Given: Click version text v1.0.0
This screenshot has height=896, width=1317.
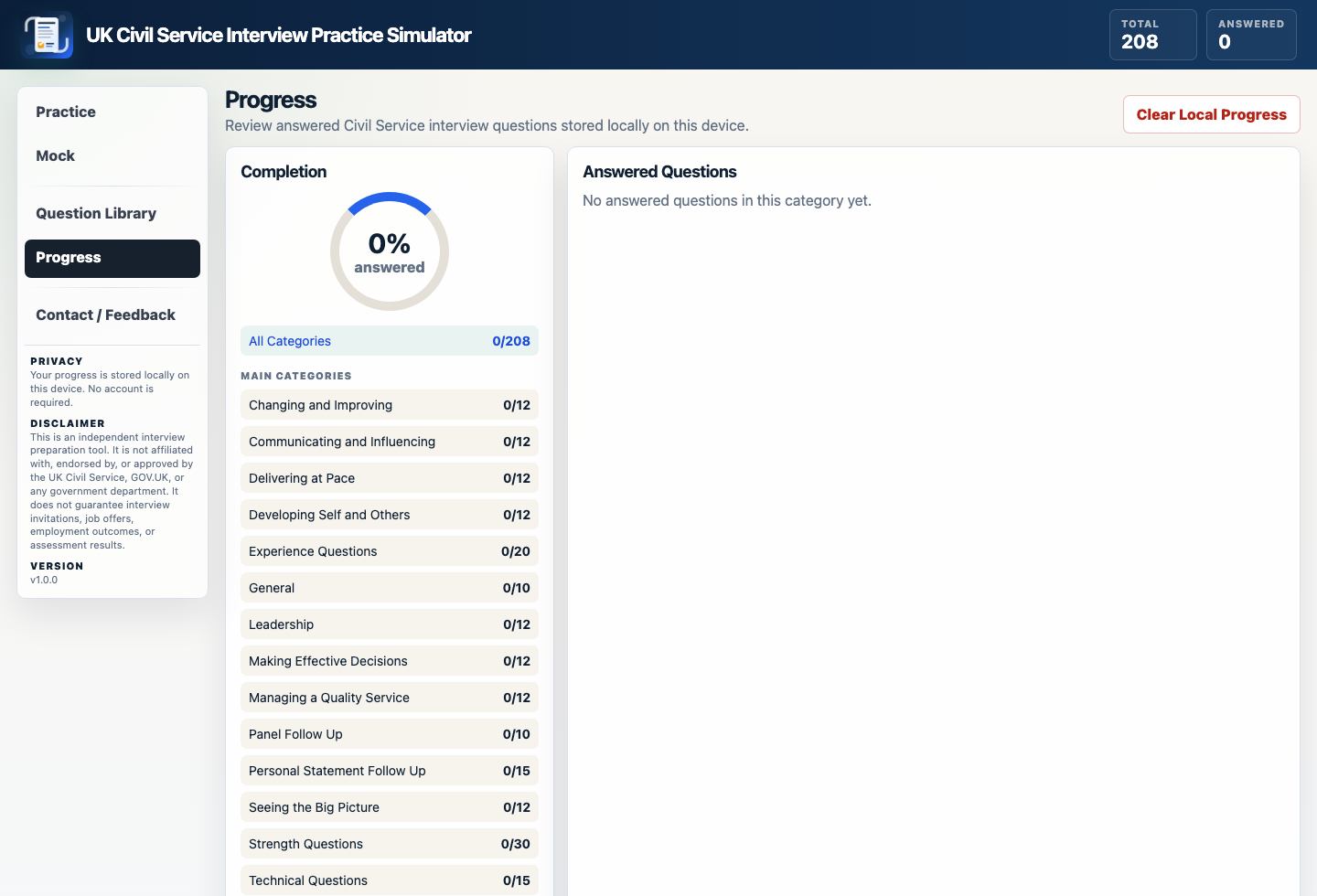Looking at the screenshot, I should click(44, 580).
